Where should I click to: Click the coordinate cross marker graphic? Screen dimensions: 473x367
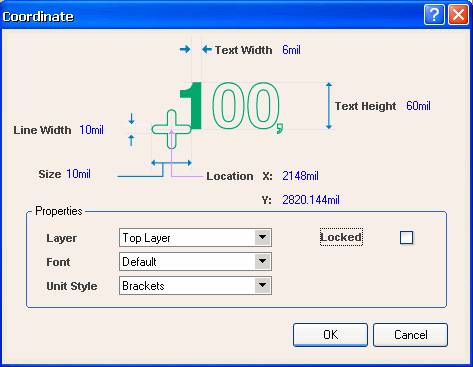pos(171,129)
